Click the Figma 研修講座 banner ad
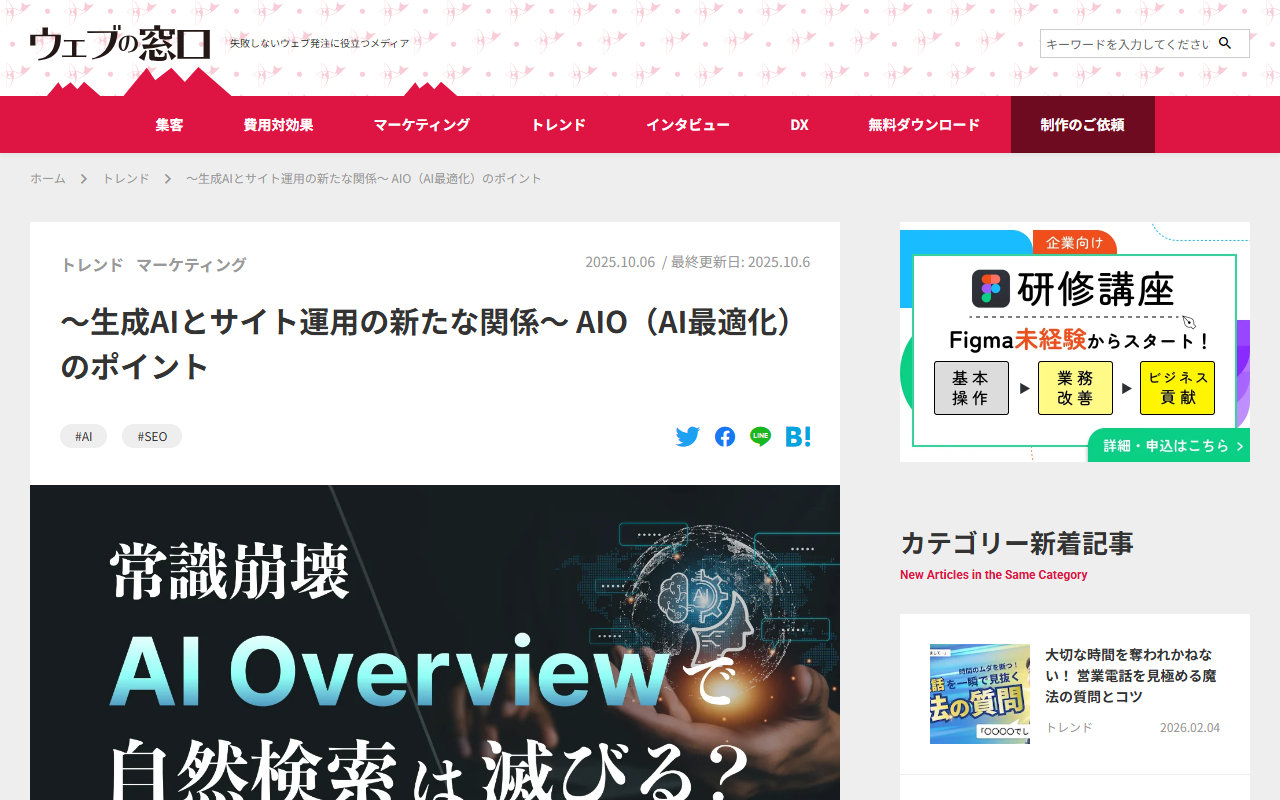Image resolution: width=1280 pixels, height=800 pixels. click(x=1075, y=342)
